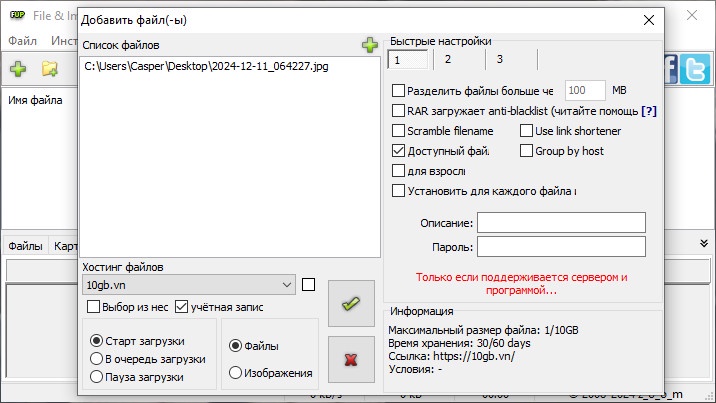Enable the Scramble filename checkbox

point(398,131)
